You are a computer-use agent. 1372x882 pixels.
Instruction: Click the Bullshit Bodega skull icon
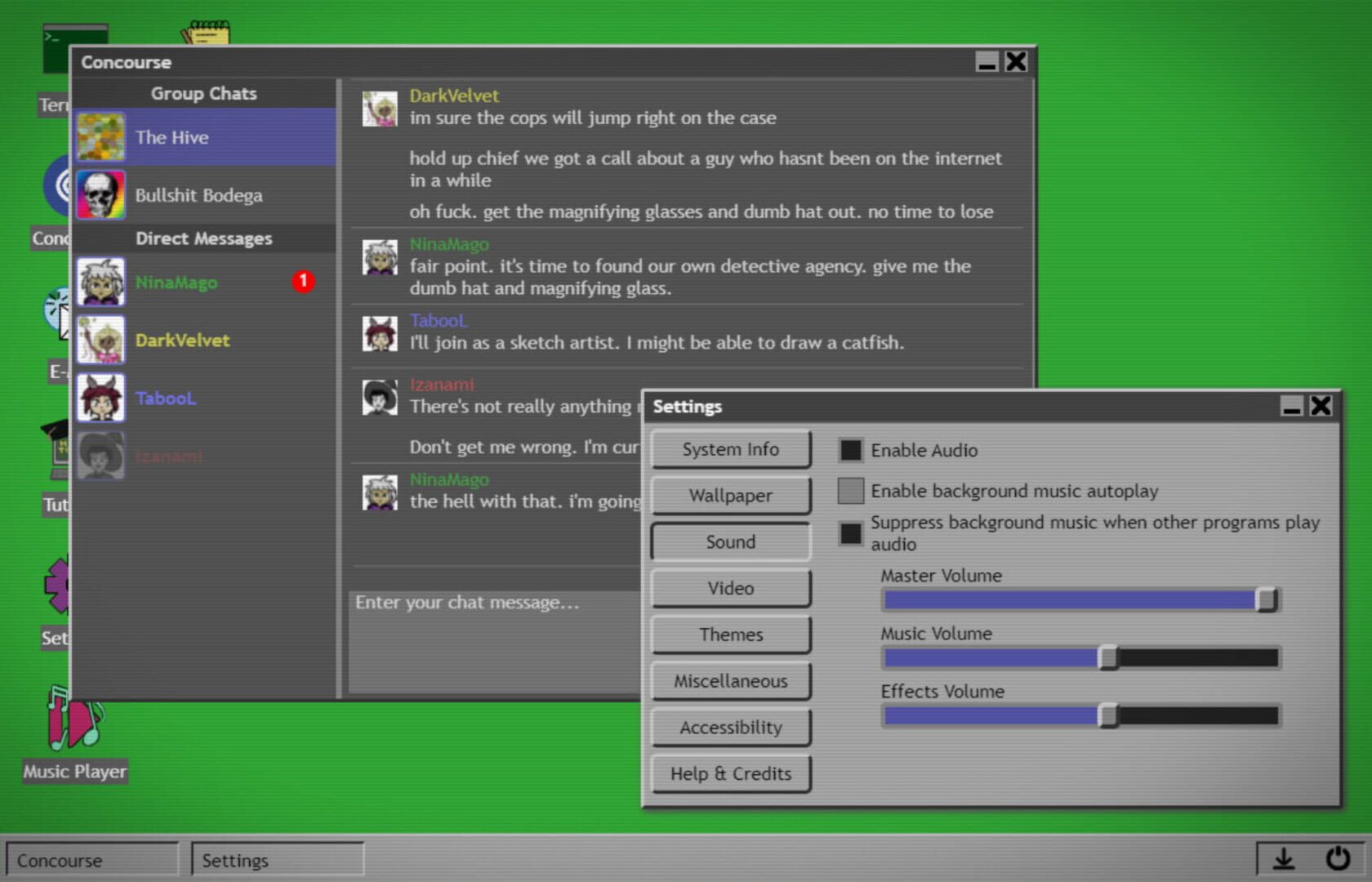point(100,194)
